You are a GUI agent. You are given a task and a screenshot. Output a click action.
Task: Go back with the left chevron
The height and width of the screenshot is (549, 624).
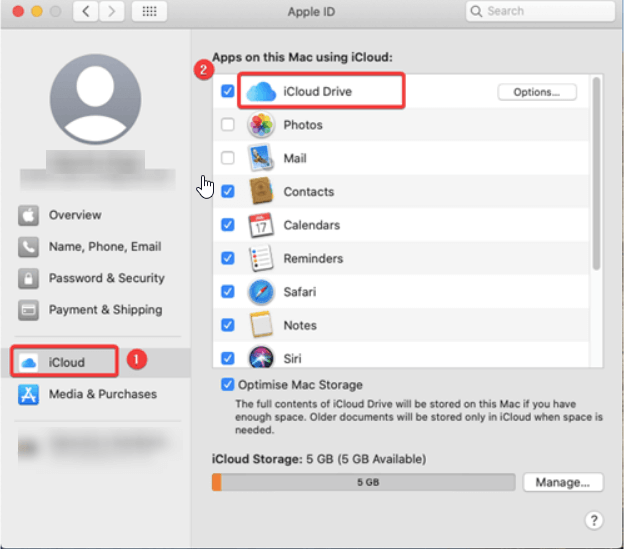click(86, 11)
